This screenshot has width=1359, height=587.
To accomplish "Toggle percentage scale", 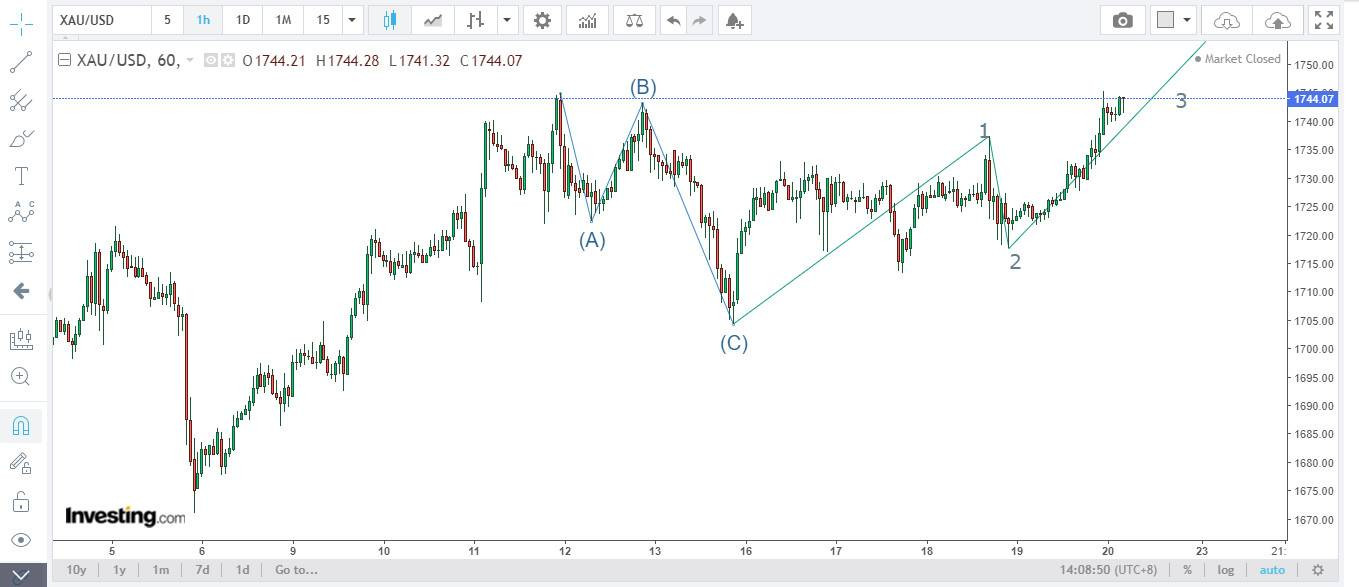I will point(1187,570).
